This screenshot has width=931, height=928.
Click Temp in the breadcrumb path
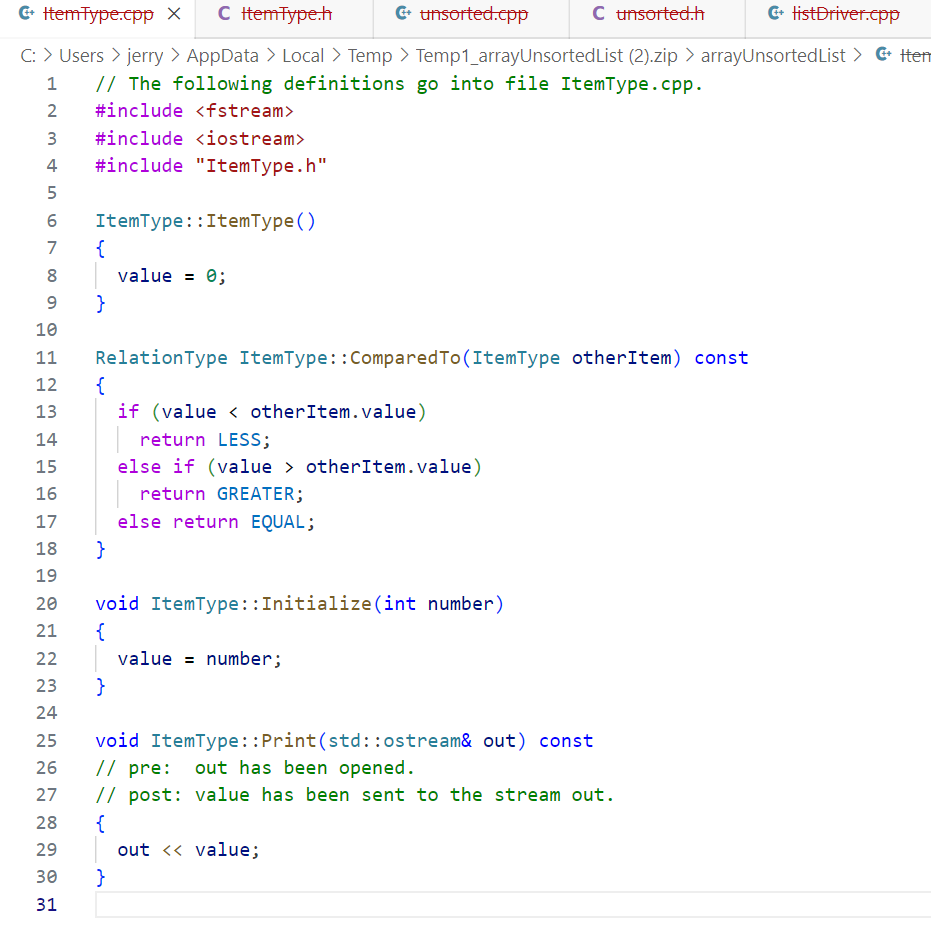369,56
